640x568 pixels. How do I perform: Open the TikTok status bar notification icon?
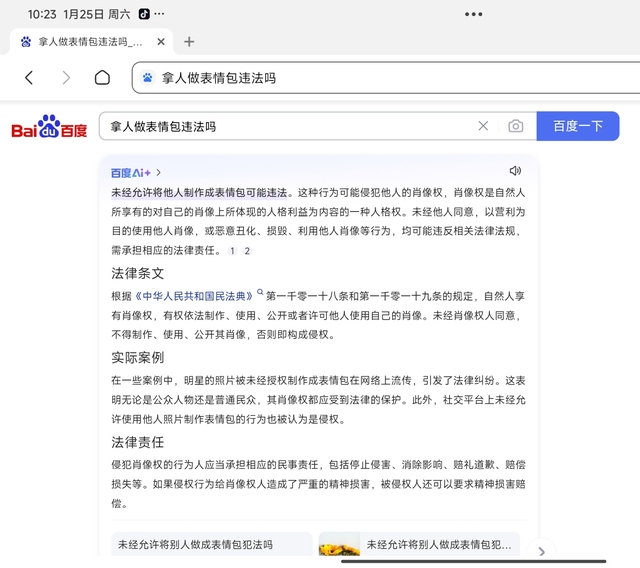pyautogui.click(x=143, y=14)
